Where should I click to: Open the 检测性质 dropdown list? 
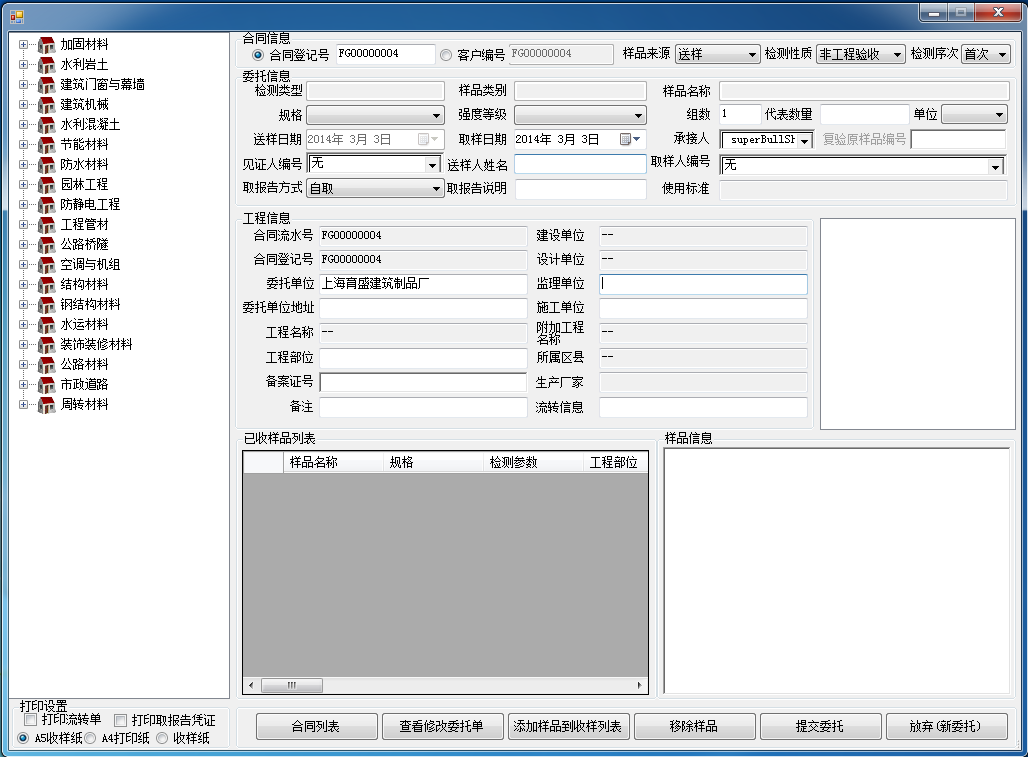coord(860,54)
